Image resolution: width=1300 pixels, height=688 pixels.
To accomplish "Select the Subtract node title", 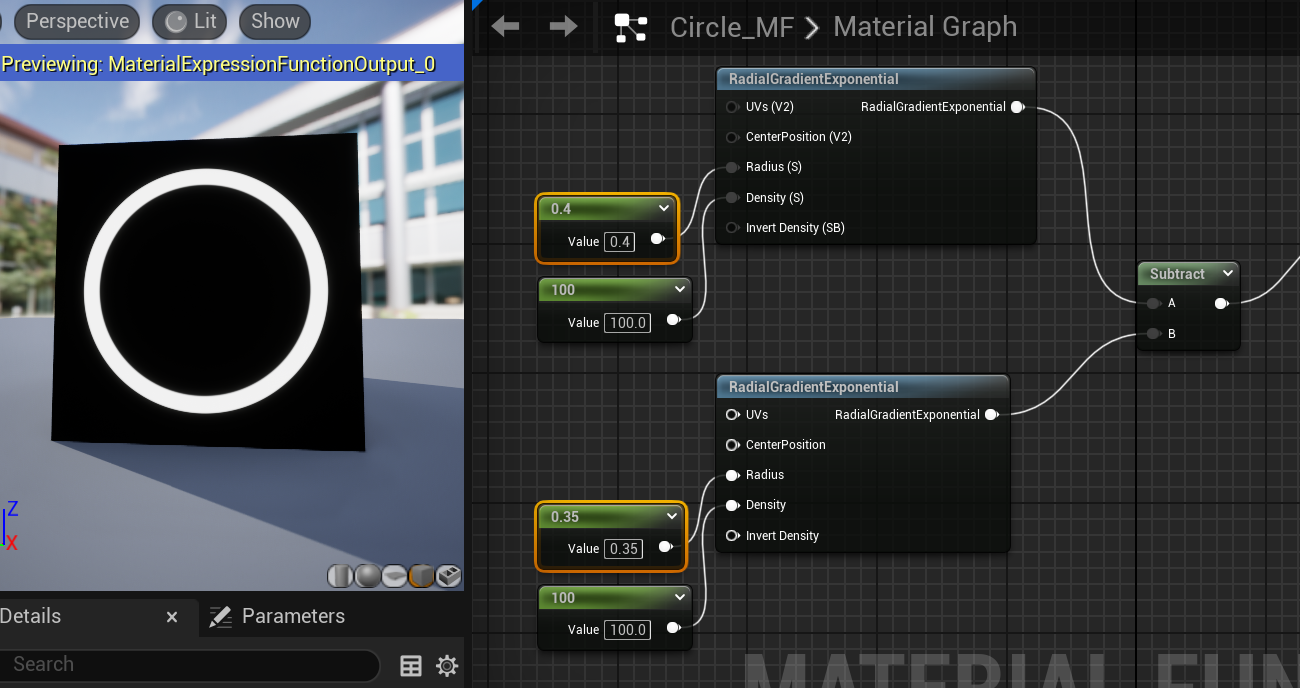I will tap(1177, 273).
